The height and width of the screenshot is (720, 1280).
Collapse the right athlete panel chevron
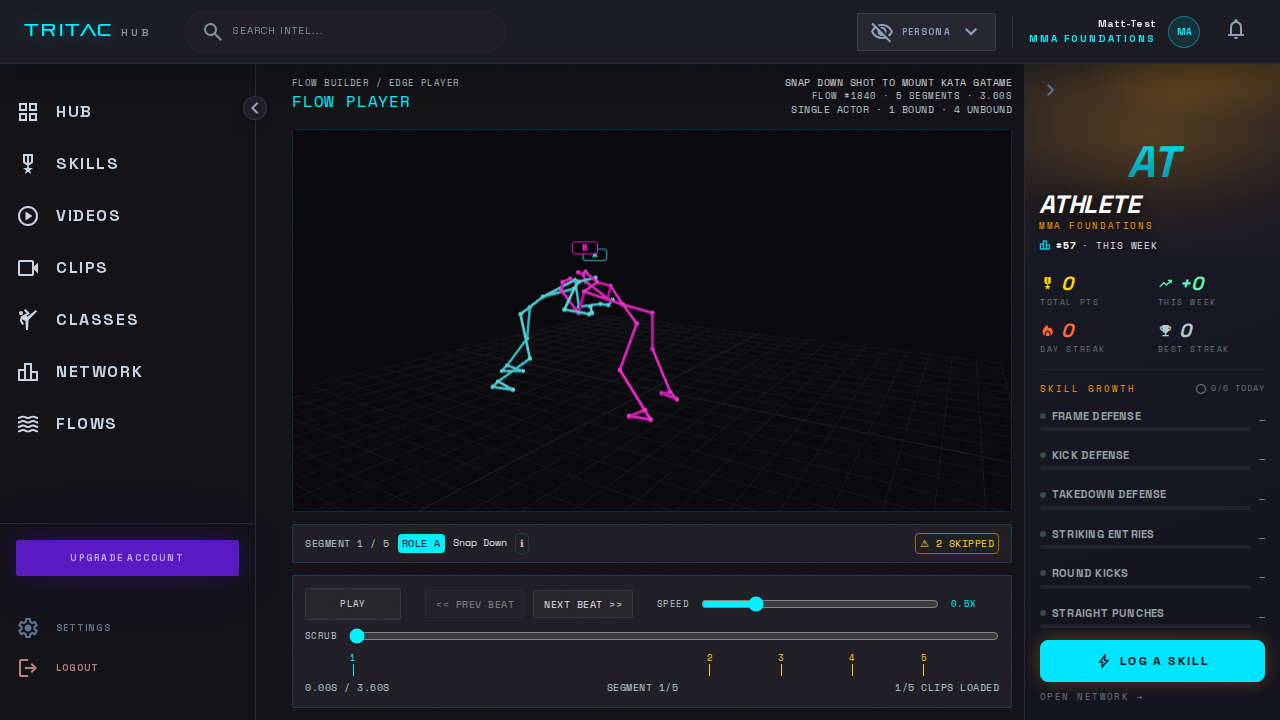pyautogui.click(x=1050, y=90)
